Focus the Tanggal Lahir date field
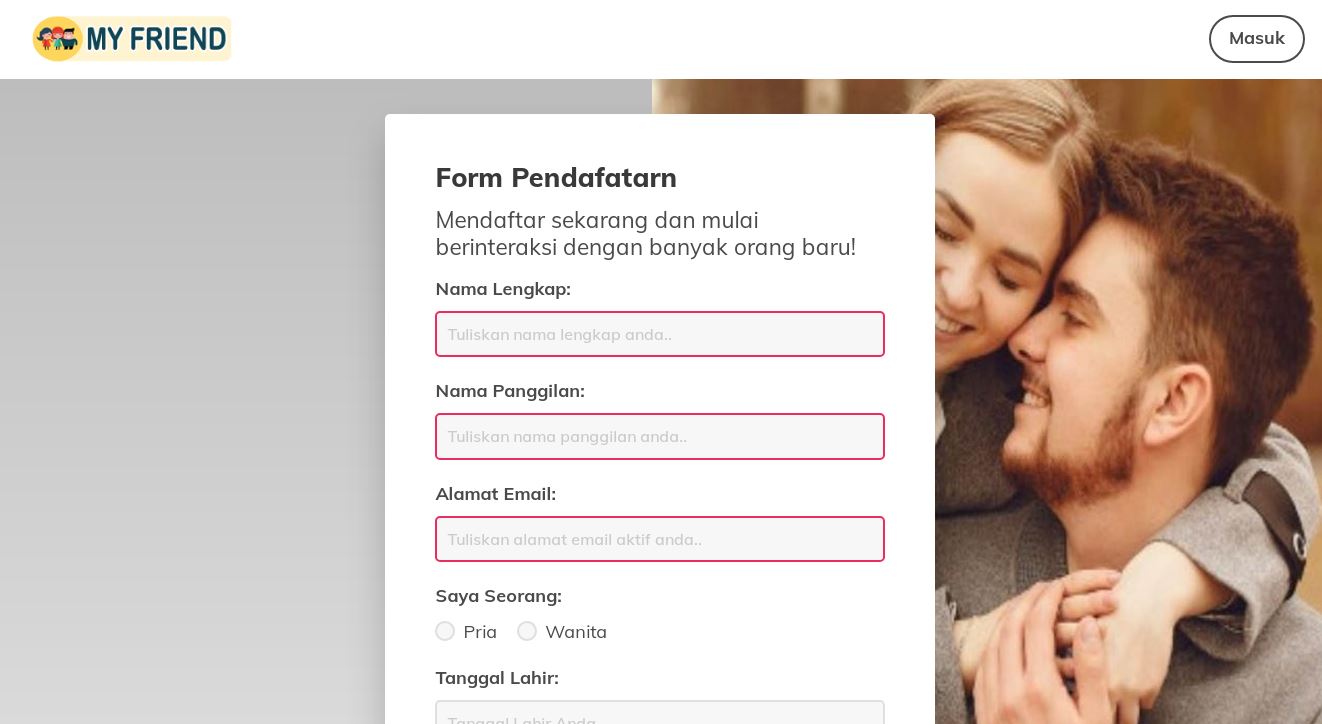Viewport: 1322px width, 724px height. (x=660, y=713)
